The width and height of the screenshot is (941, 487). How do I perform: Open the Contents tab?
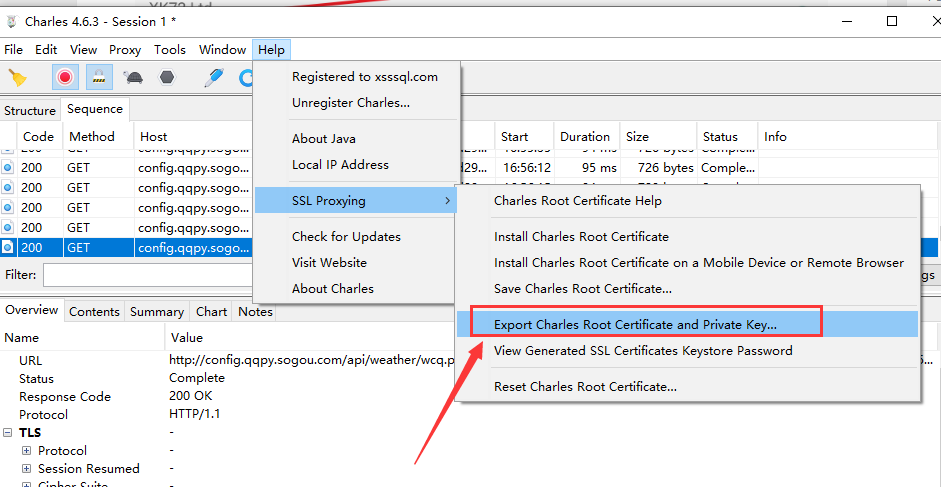[94, 311]
